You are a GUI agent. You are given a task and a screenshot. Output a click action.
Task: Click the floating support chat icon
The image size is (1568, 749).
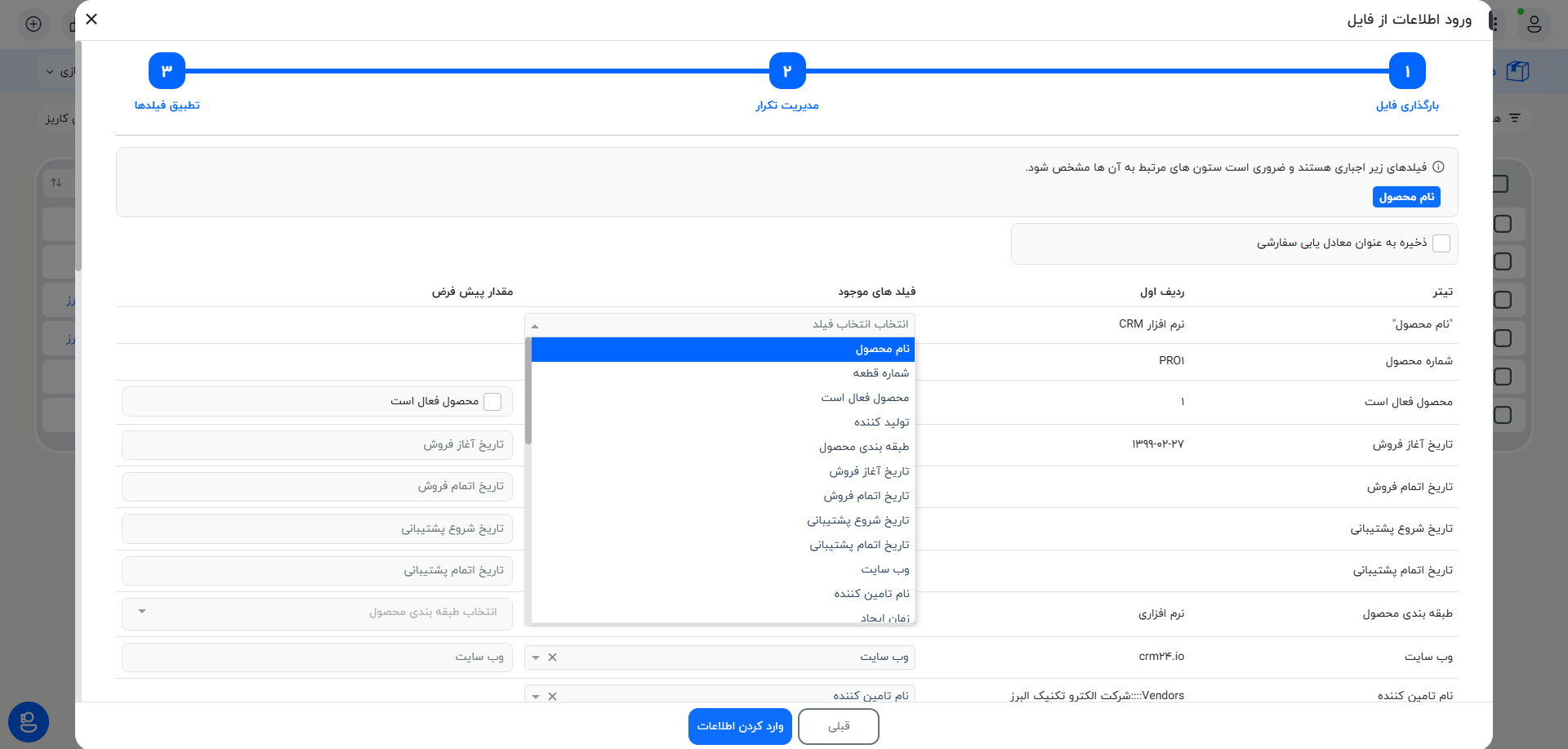point(29,722)
